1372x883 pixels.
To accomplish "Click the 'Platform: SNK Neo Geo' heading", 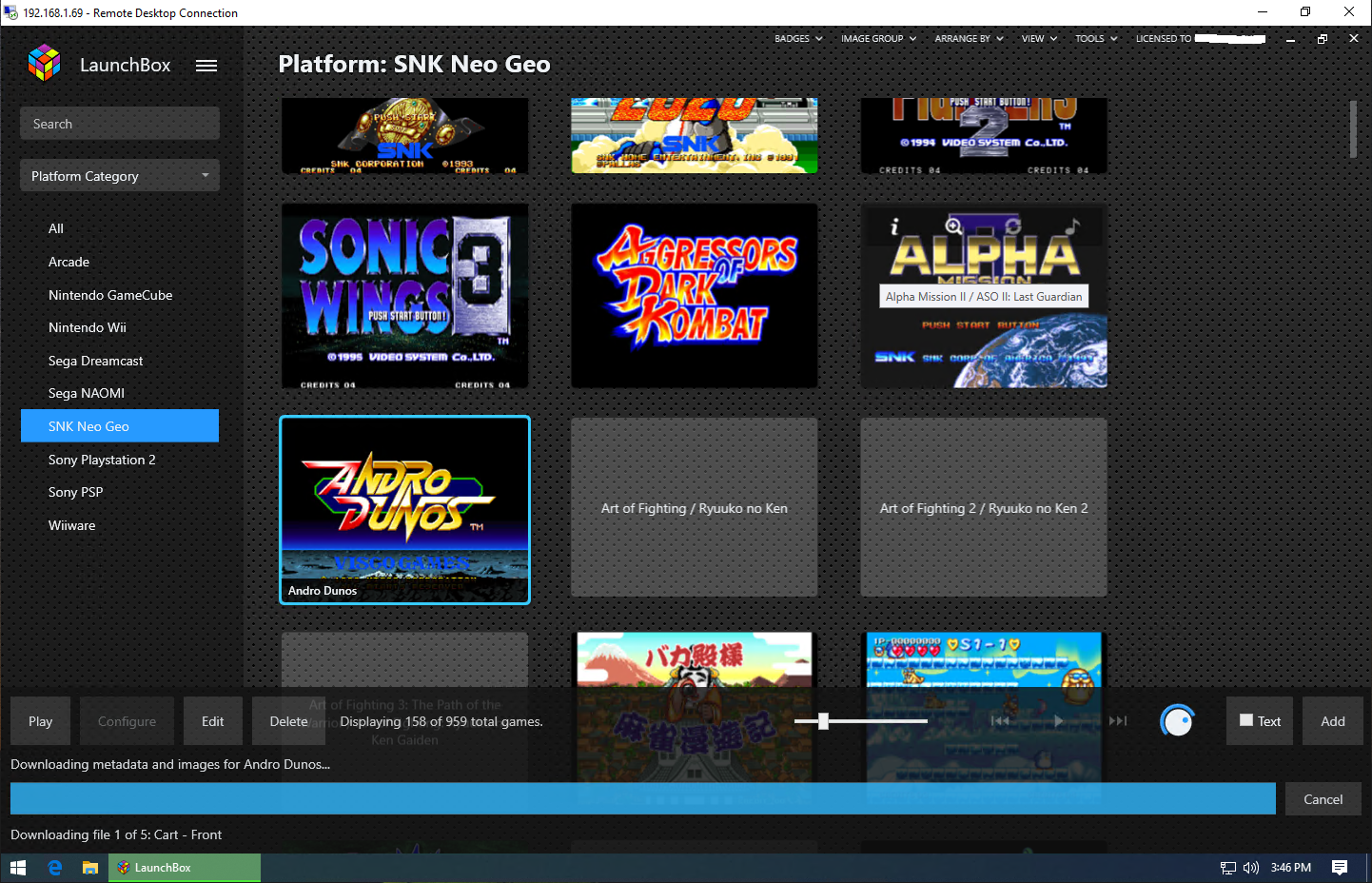I will (414, 64).
